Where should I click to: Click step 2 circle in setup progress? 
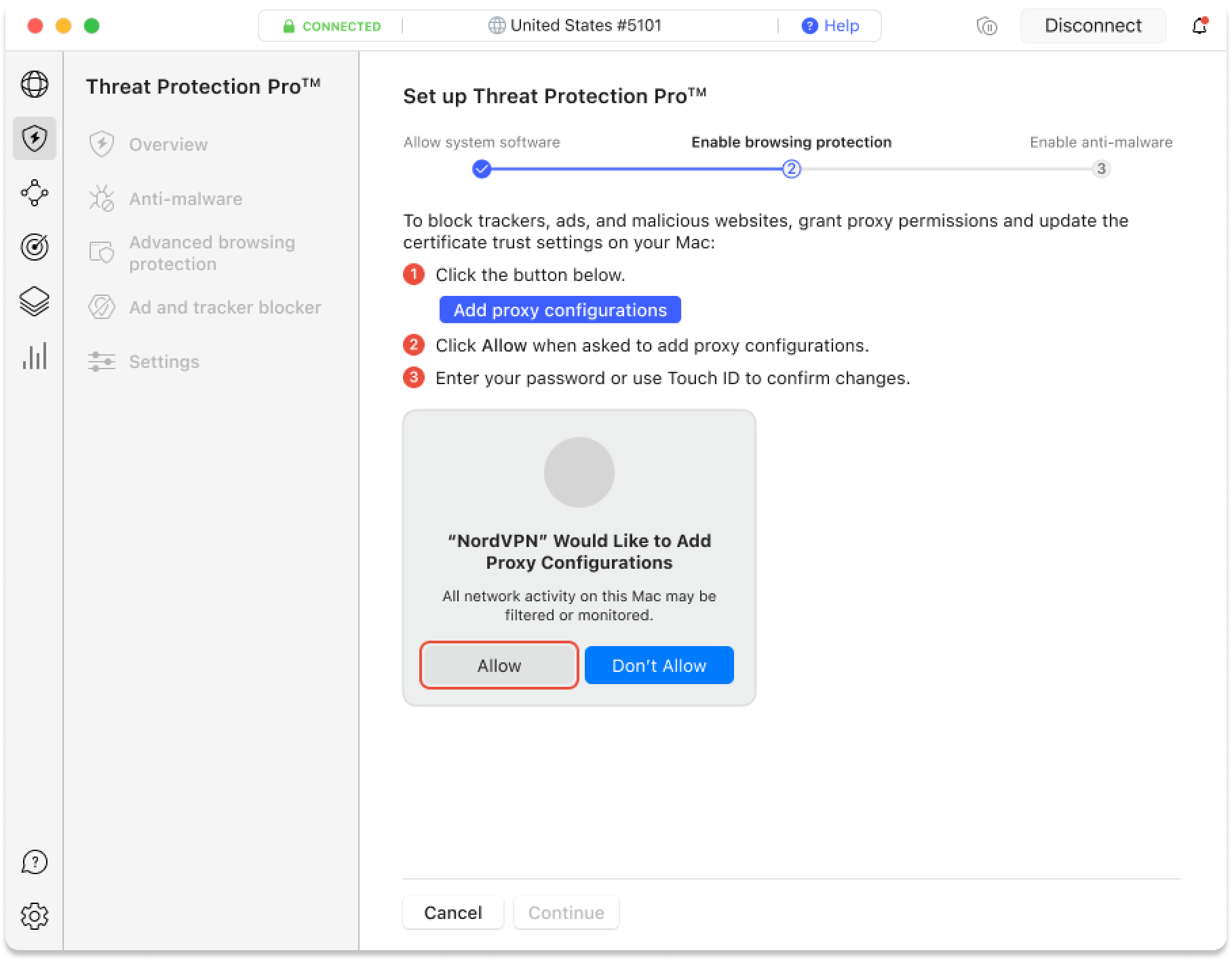coord(791,169)
